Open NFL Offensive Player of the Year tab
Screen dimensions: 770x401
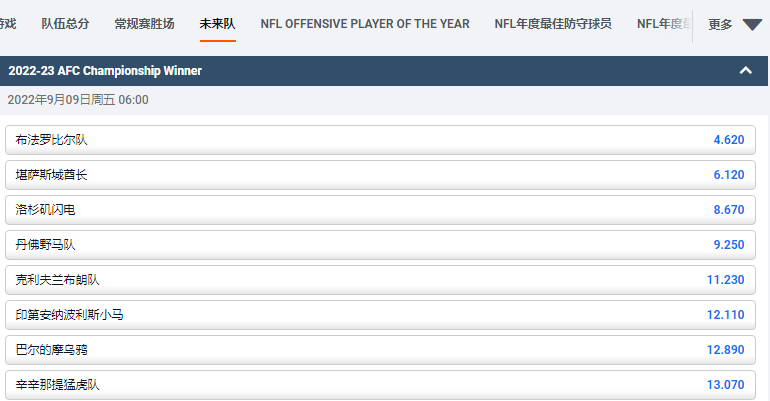coord(364,24)
